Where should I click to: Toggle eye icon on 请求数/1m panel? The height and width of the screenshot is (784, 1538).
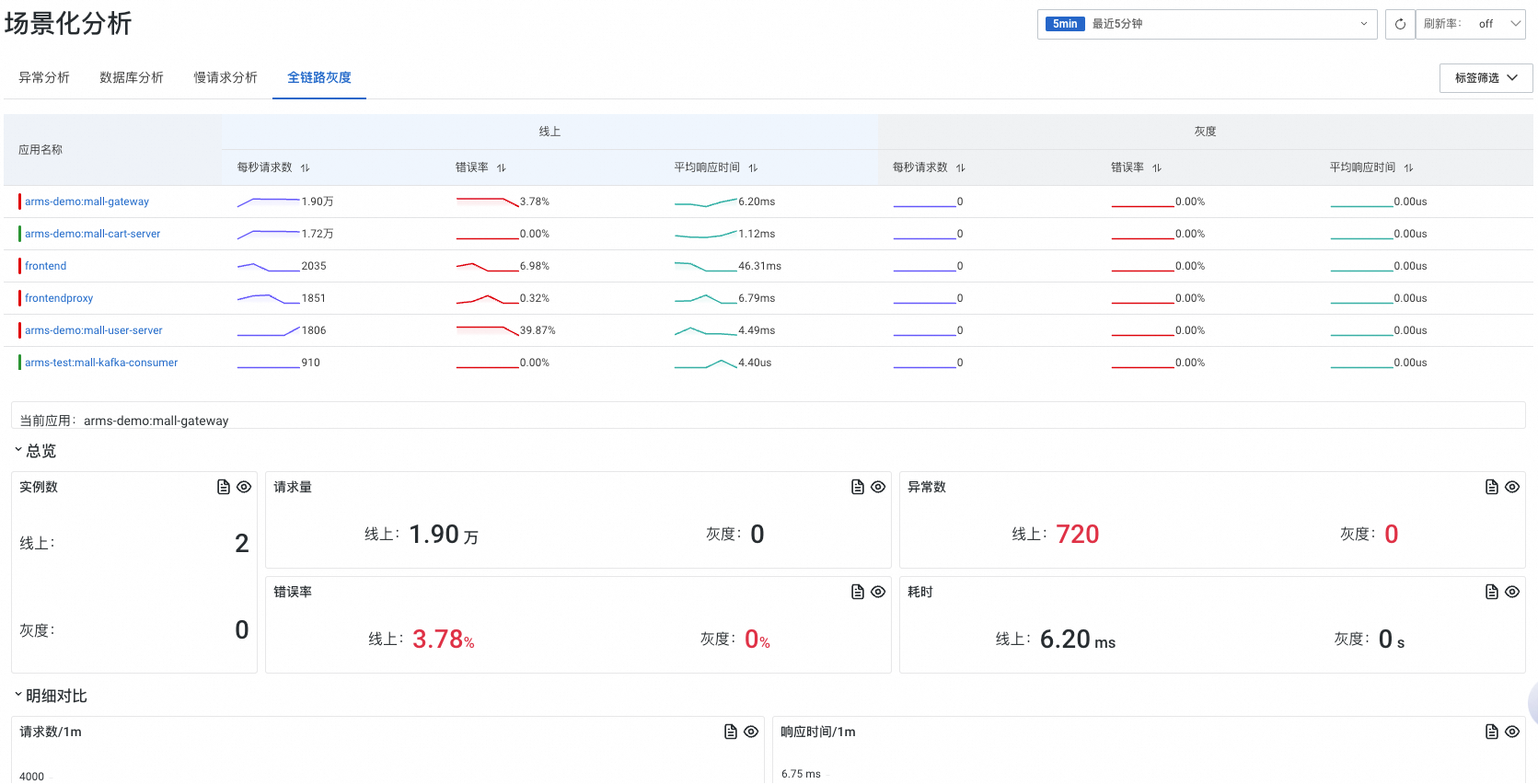tap(751, 732)
